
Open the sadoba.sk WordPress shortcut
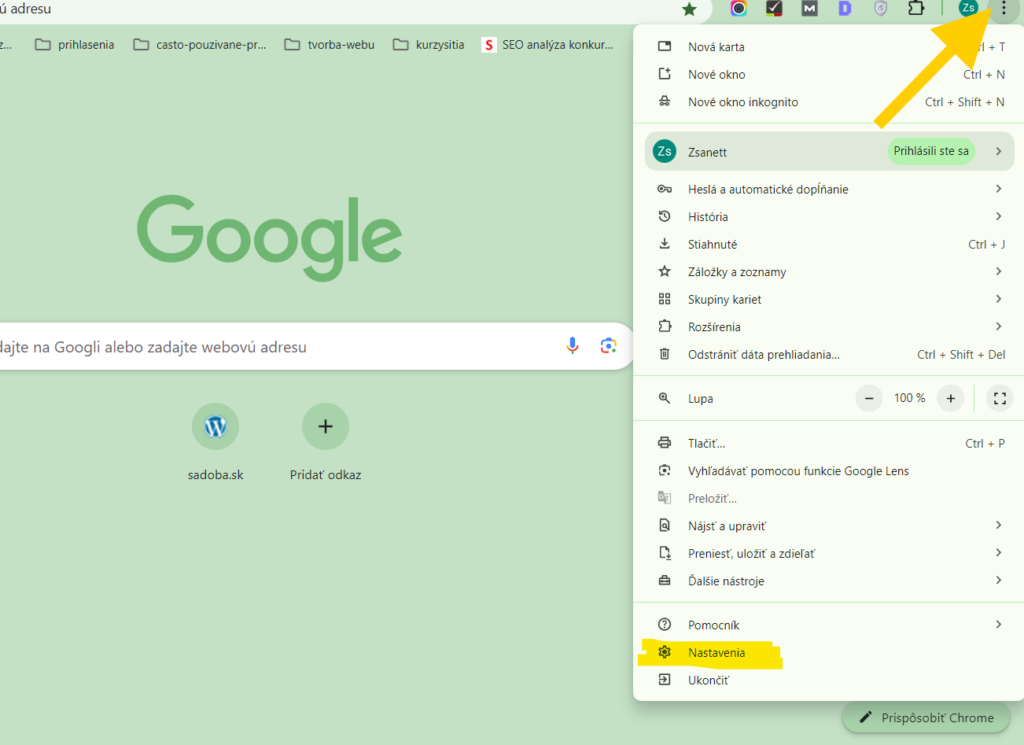[x=215, y=427]
